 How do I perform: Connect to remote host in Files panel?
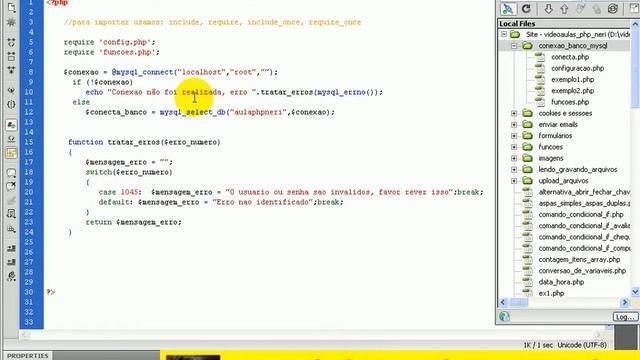(508, 9)
